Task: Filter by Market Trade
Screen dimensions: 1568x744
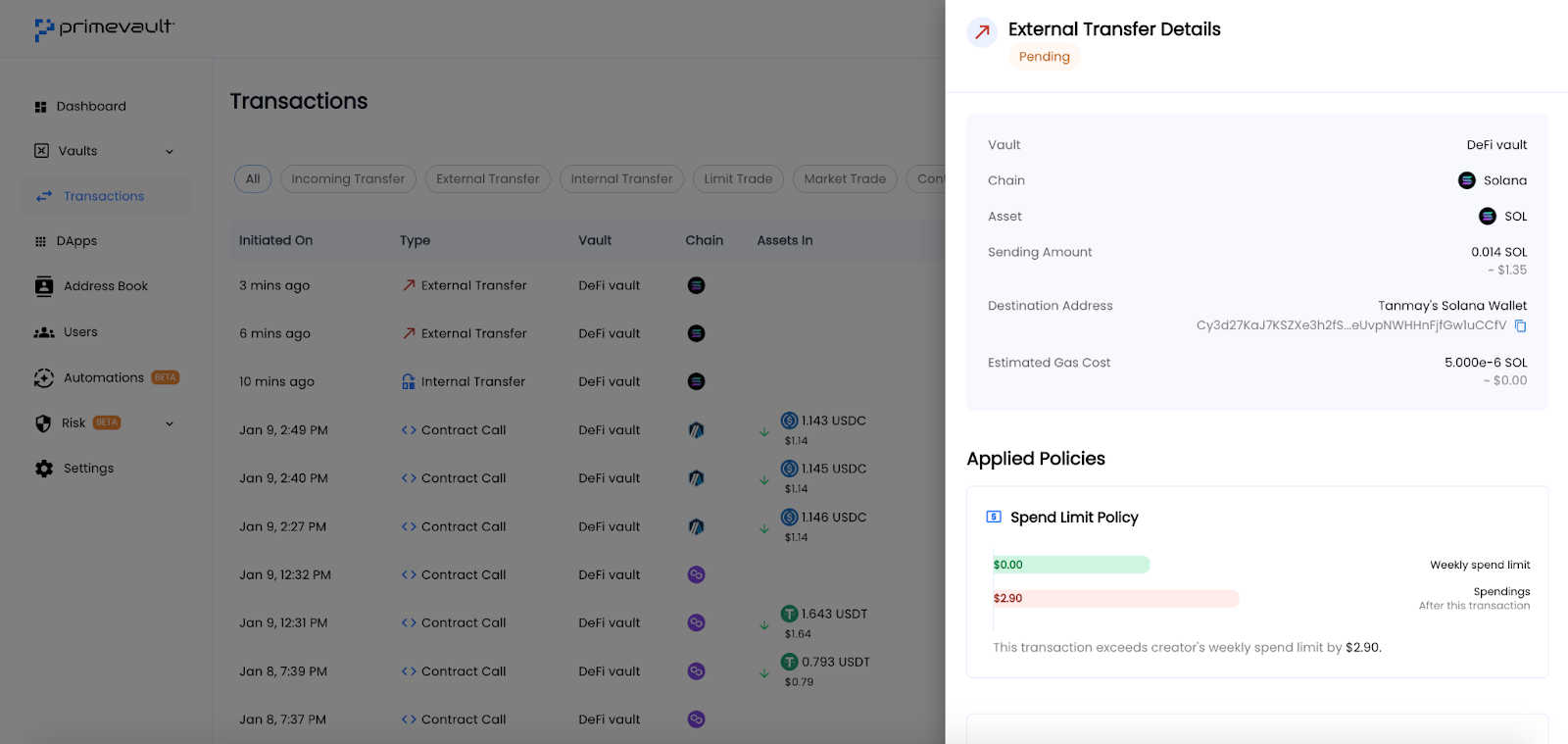Action: click(845, 179)
